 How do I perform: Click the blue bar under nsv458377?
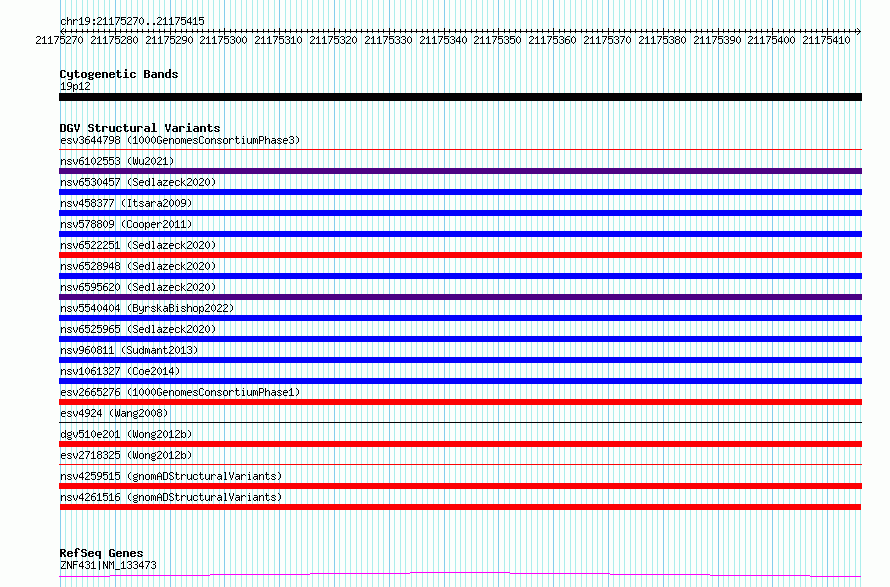pos(460,213)
